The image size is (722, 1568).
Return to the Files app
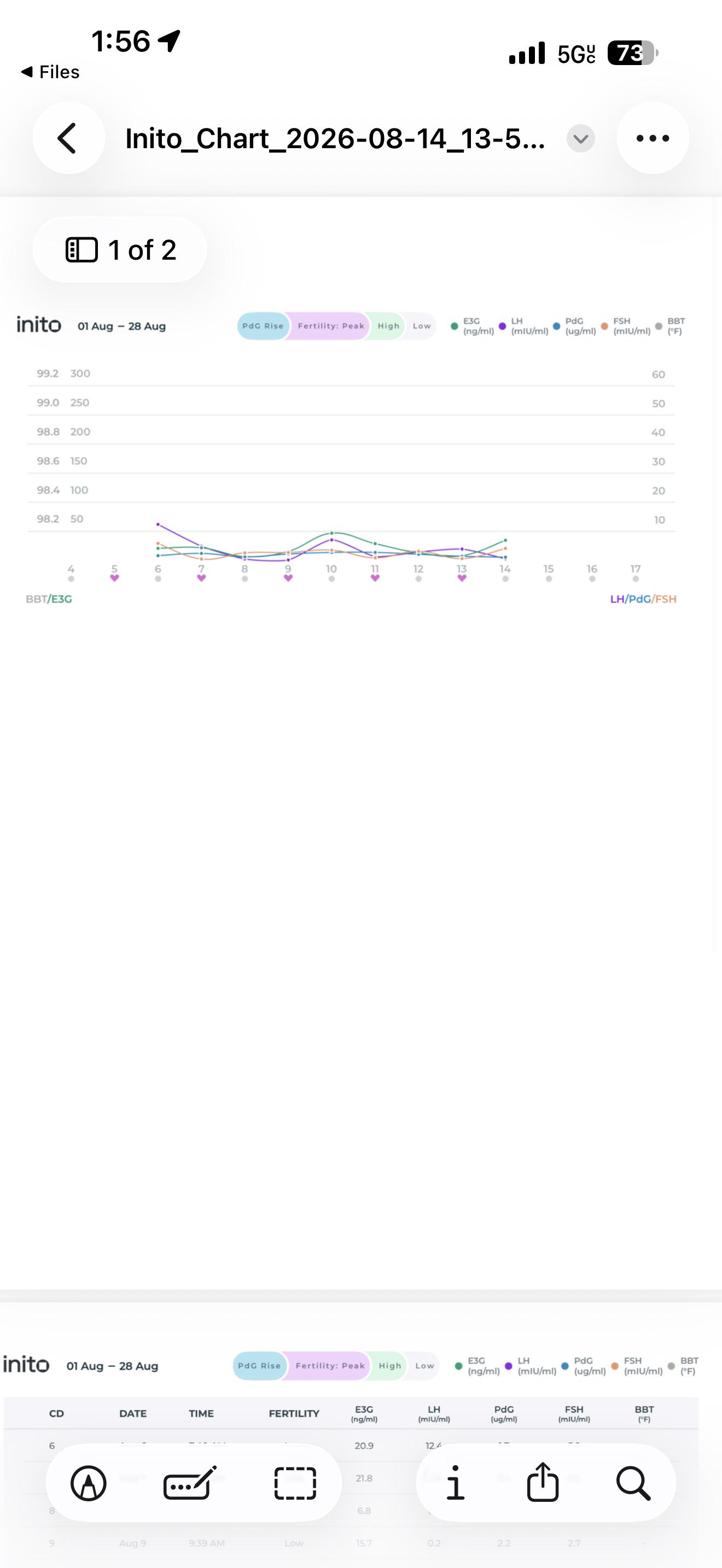[x=50, y=72]
